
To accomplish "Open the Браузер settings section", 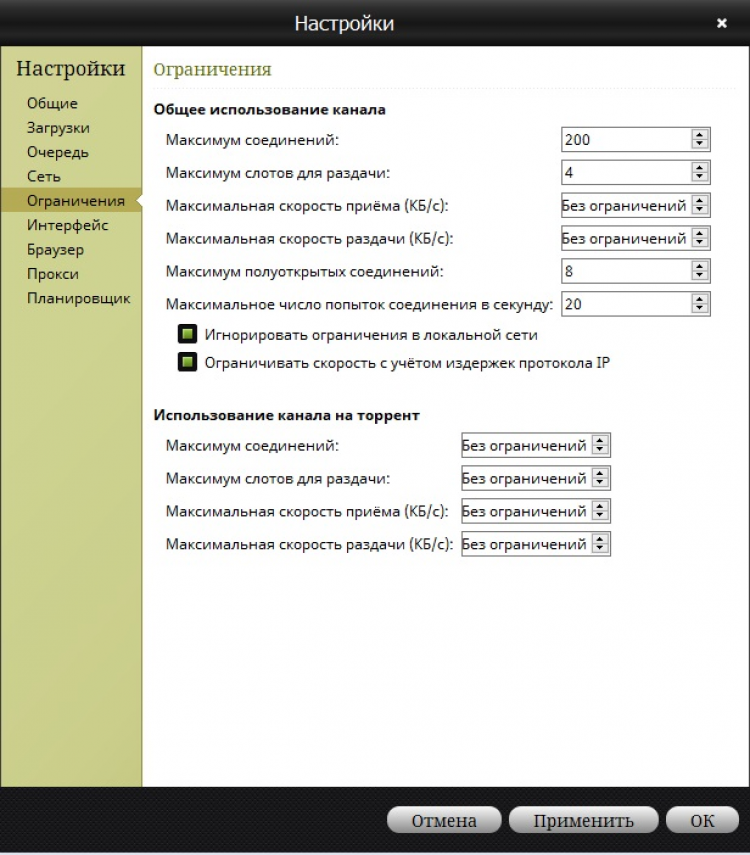I will pos(55,250).
